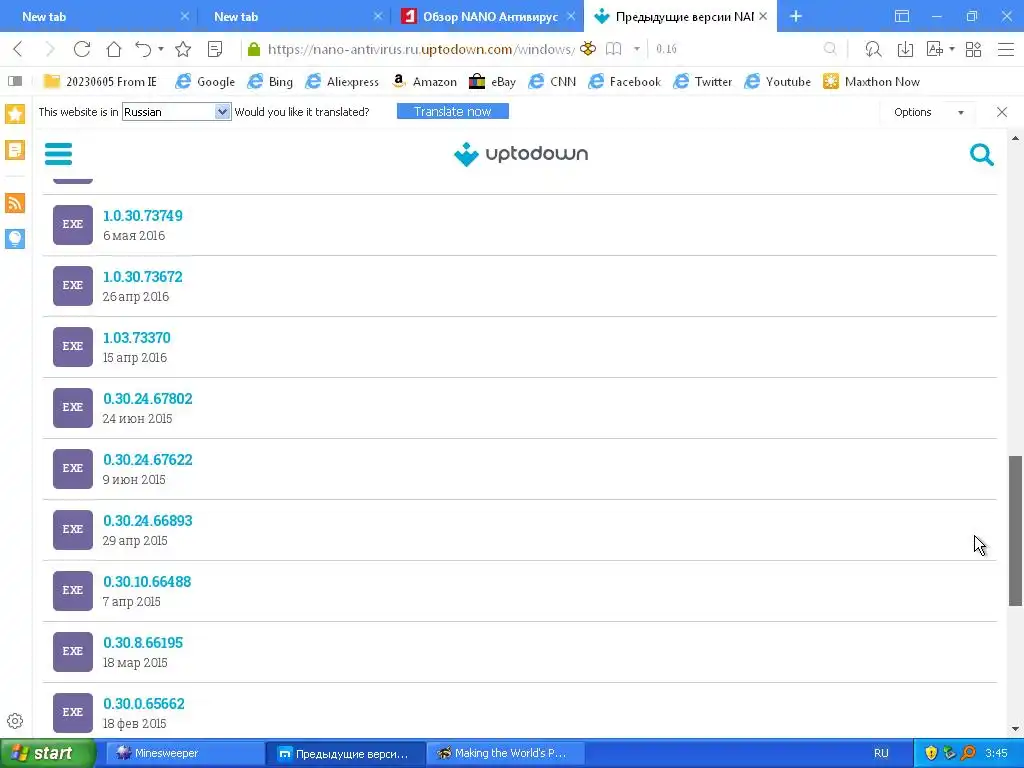Open a new tab with plus button

[x=795, y=16]
